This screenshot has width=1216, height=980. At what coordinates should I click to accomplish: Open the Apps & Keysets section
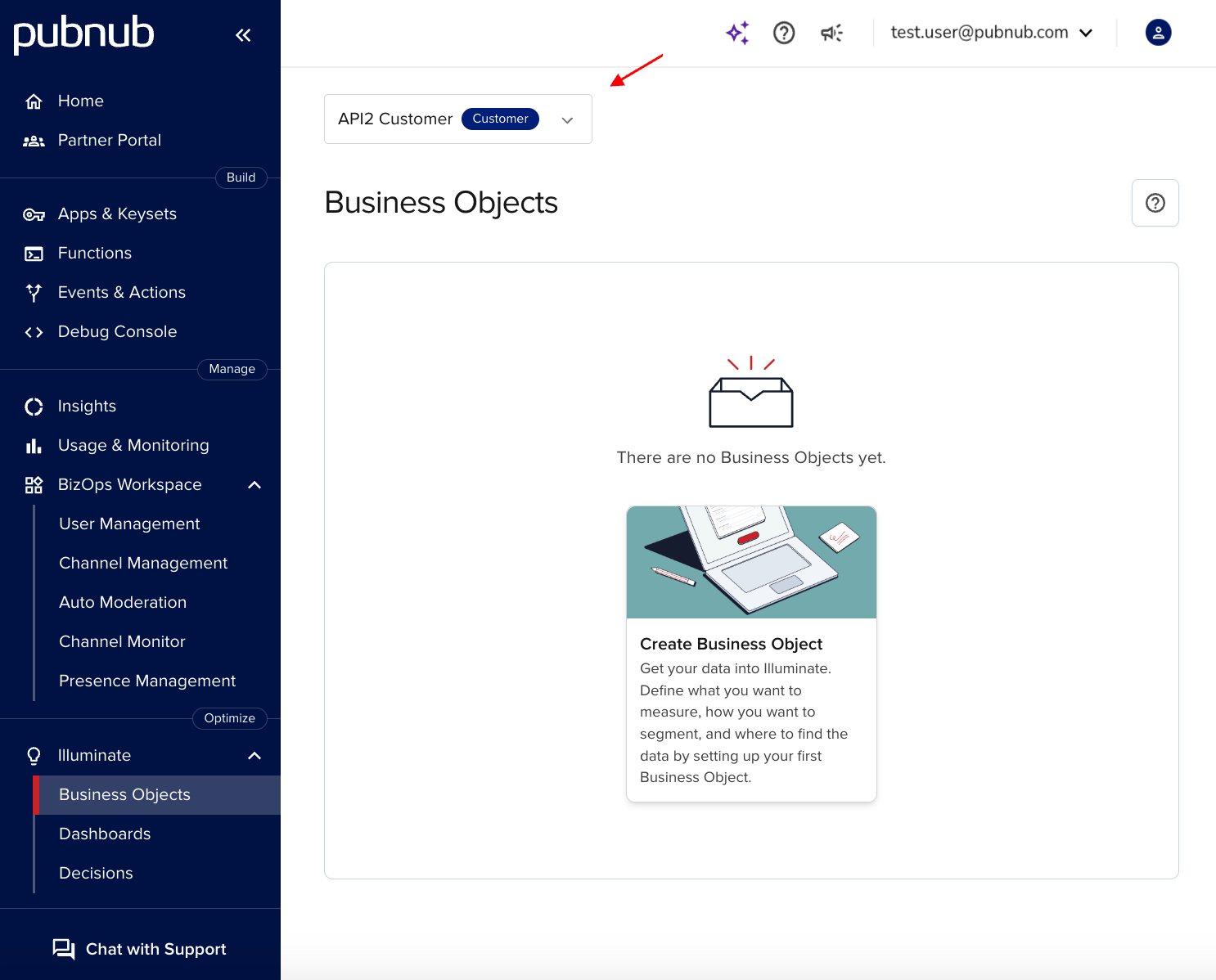click(x=117, y=214)
